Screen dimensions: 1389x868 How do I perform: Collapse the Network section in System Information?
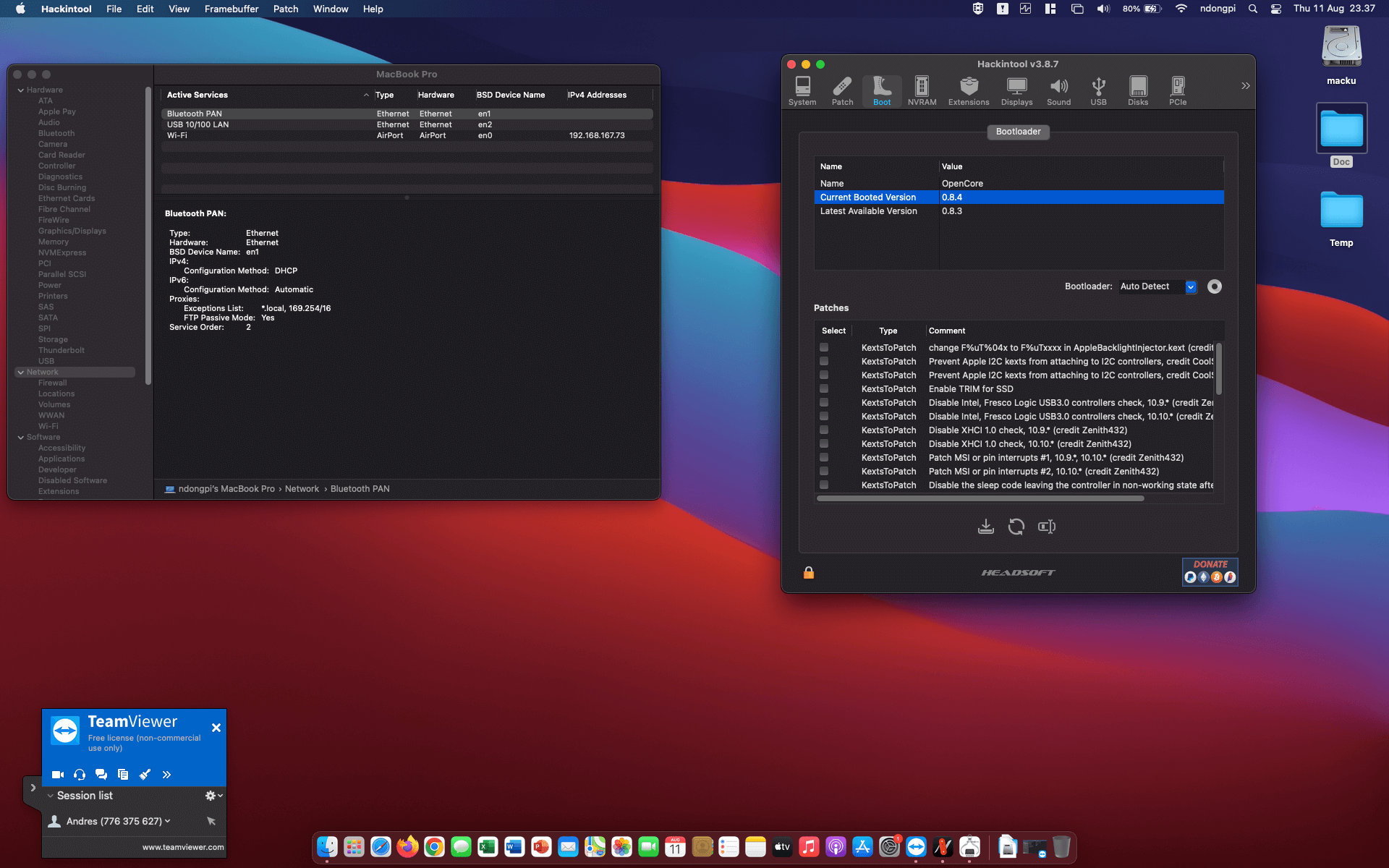tap(21, 371)
